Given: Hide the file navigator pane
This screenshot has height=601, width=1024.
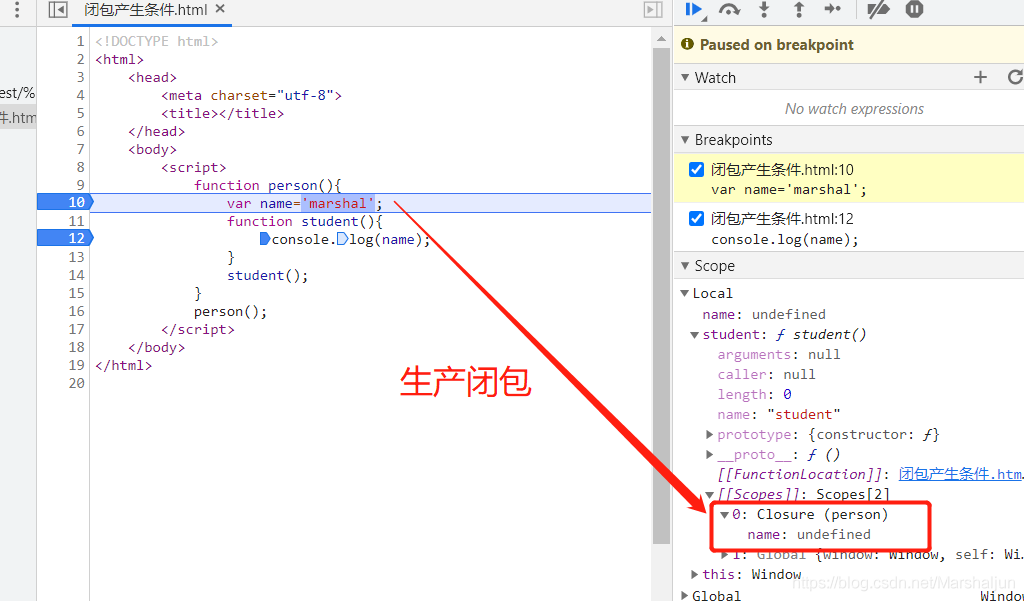Looking at the screenshot, I should [x=58, y=9].
